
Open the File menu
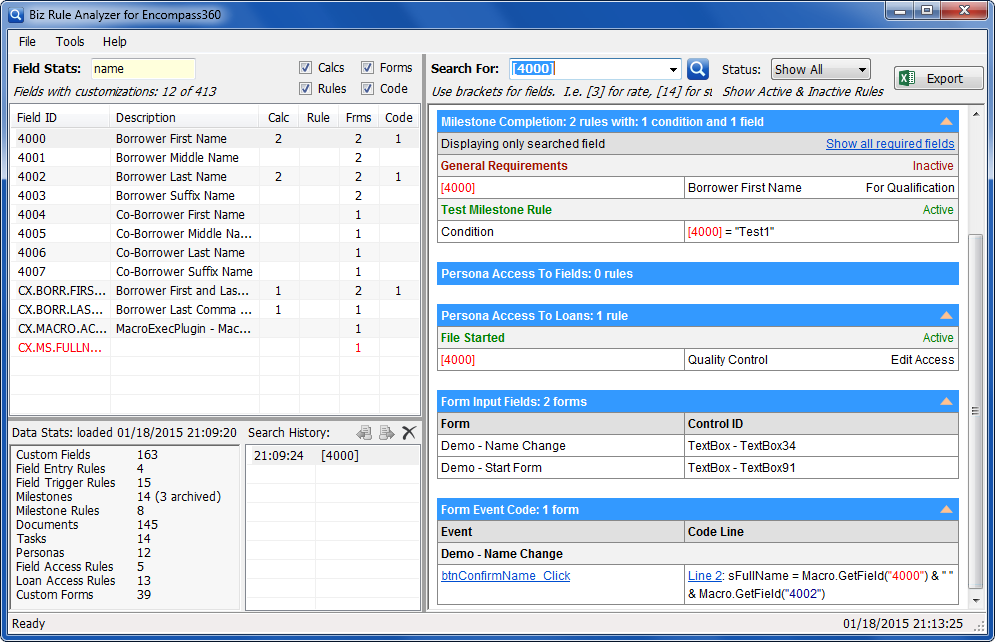[27, 41]
